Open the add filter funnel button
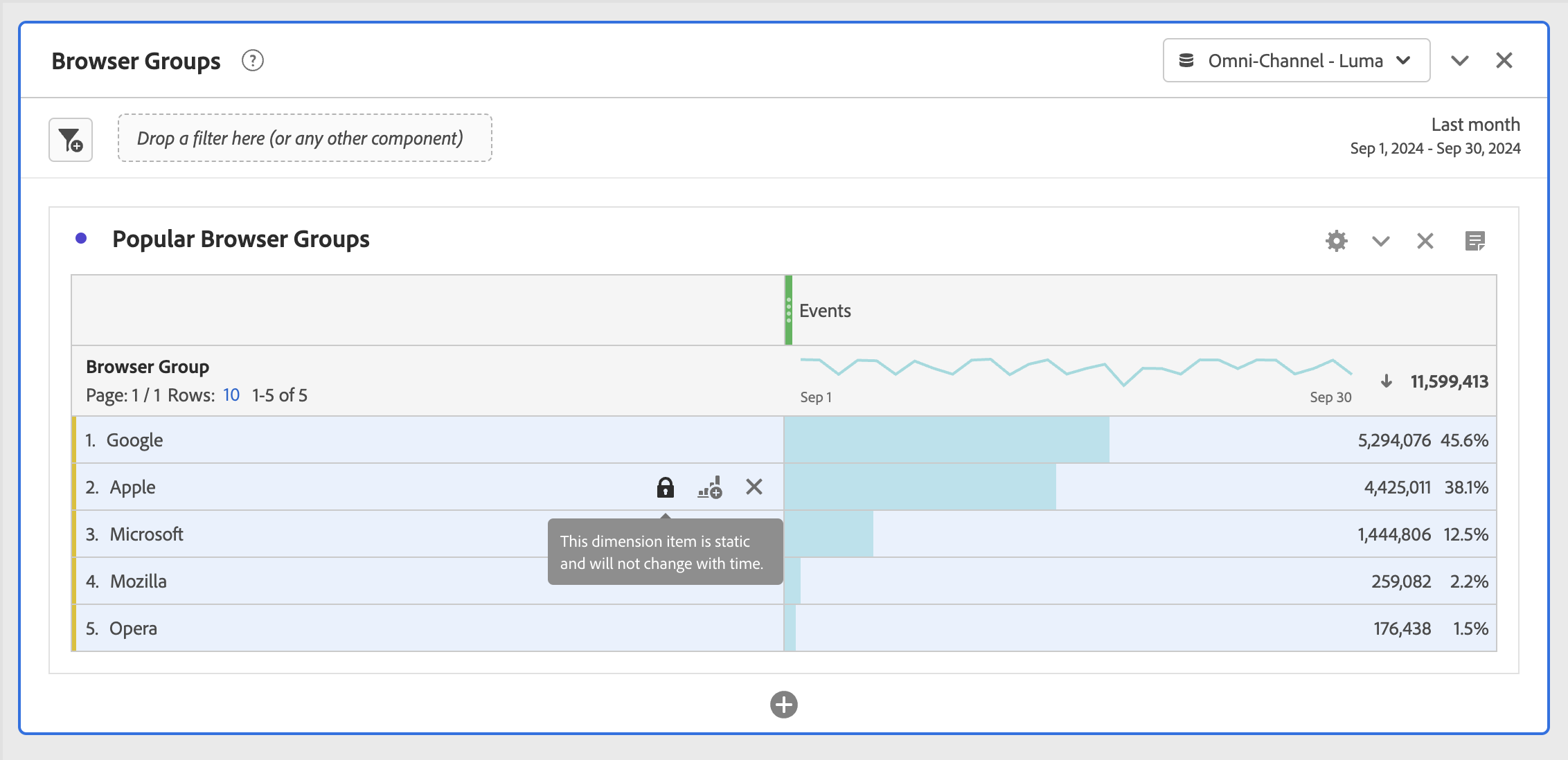 tap(71, 140)
